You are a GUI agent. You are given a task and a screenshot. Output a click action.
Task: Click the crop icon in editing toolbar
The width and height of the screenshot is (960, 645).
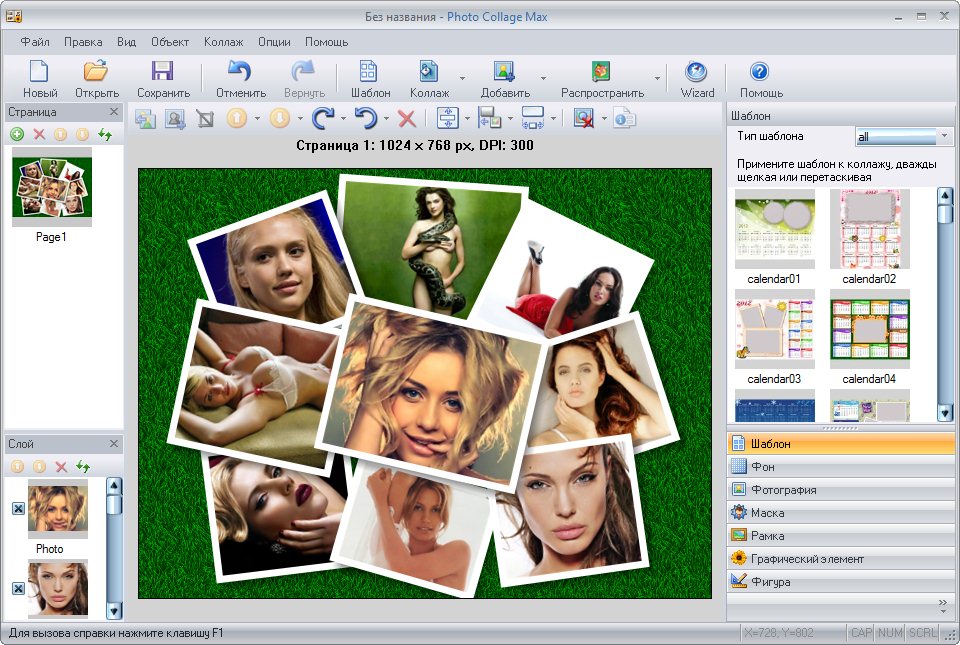pyautogui.click(x=205, y=119)
